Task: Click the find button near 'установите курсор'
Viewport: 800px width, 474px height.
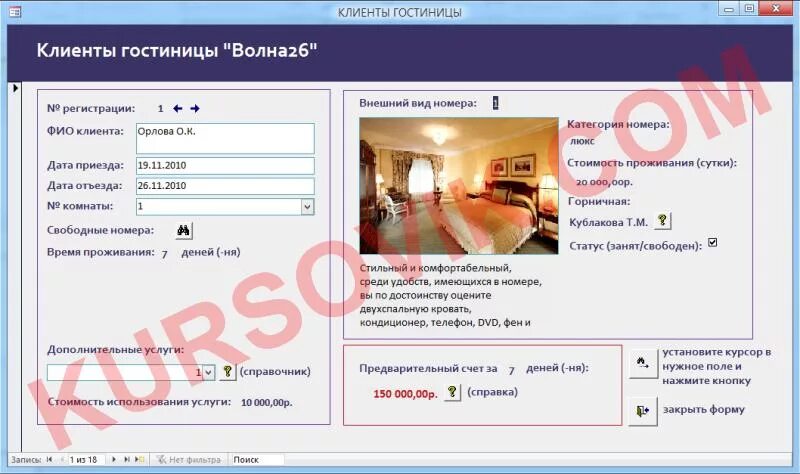Action: tap(643, 364)
